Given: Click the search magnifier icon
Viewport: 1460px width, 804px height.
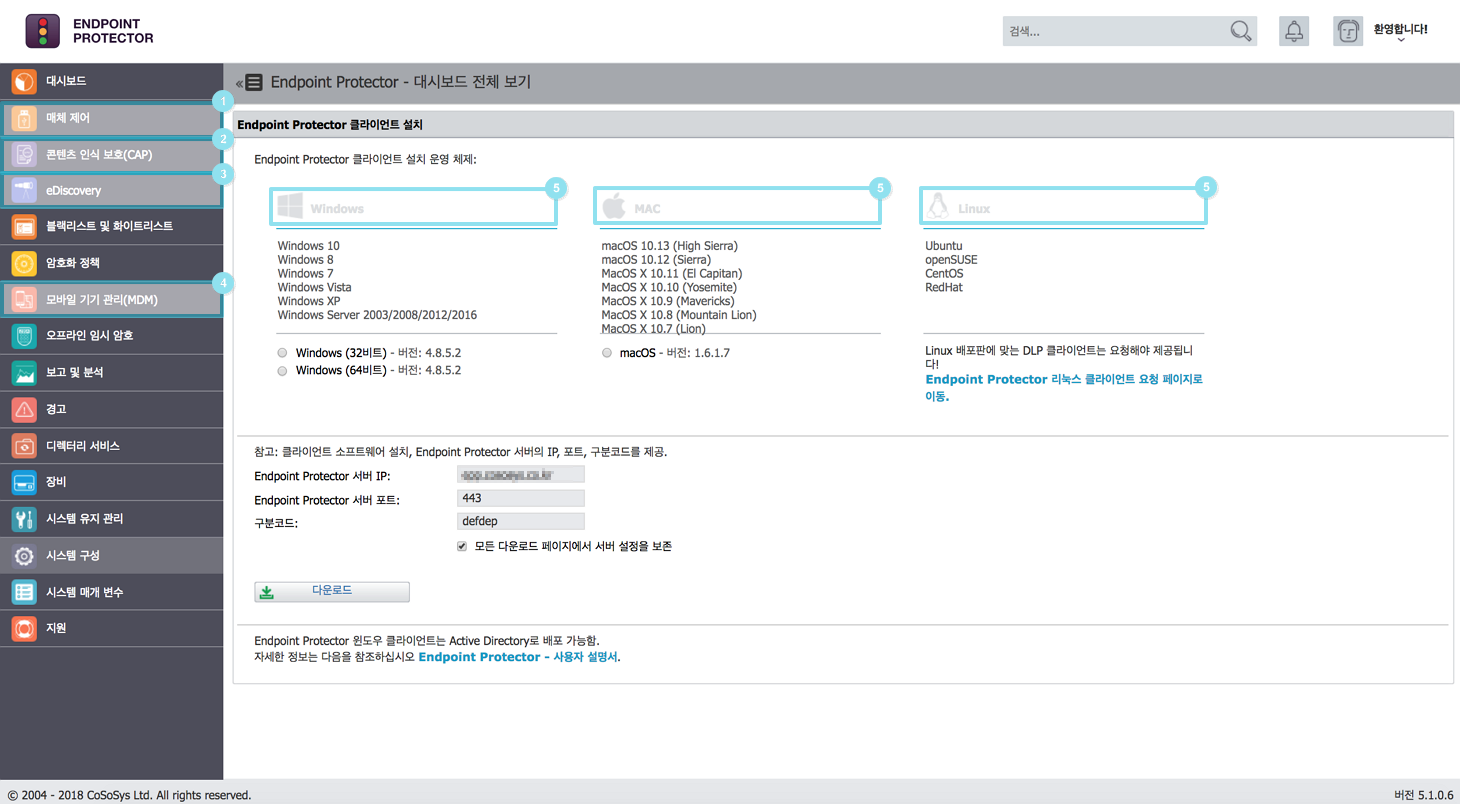Looking at the screenshot, I should (1240, 31).
